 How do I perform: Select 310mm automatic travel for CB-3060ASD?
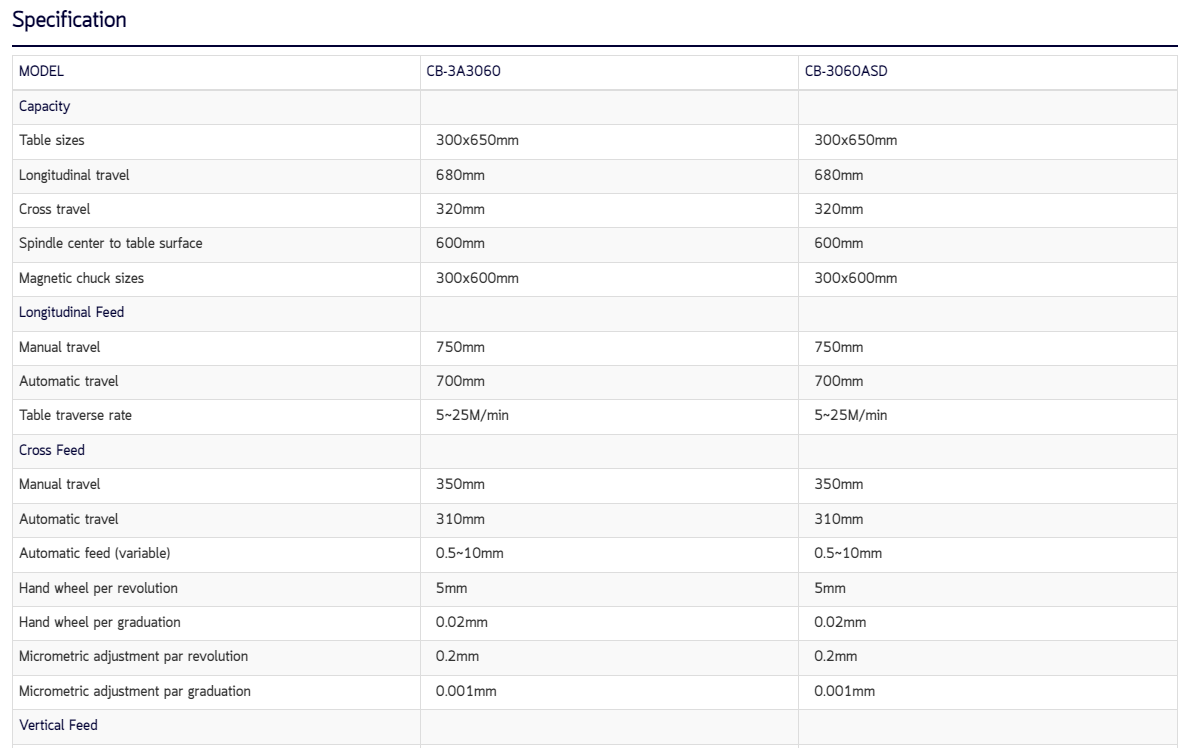[838, 519]
